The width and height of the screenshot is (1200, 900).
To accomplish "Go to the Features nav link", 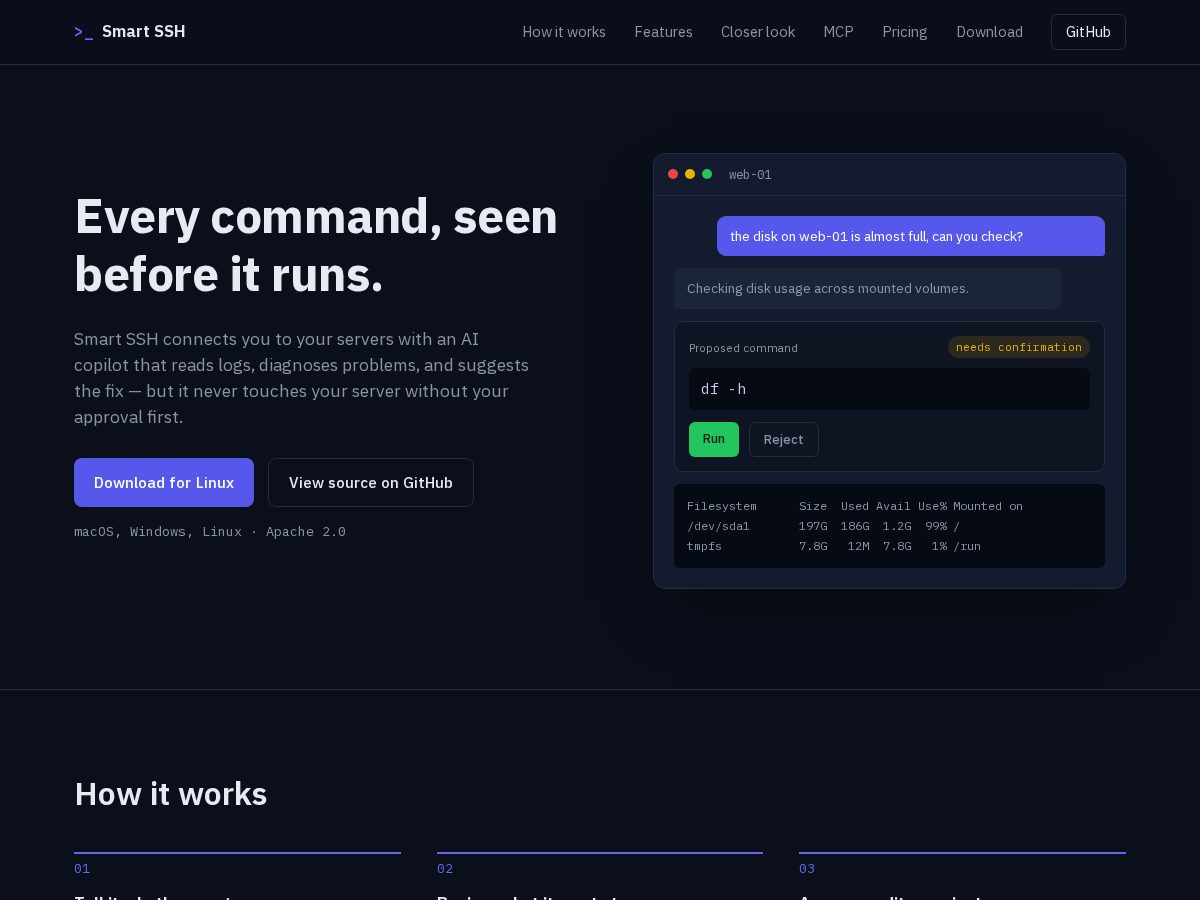I will pos(663,32).
